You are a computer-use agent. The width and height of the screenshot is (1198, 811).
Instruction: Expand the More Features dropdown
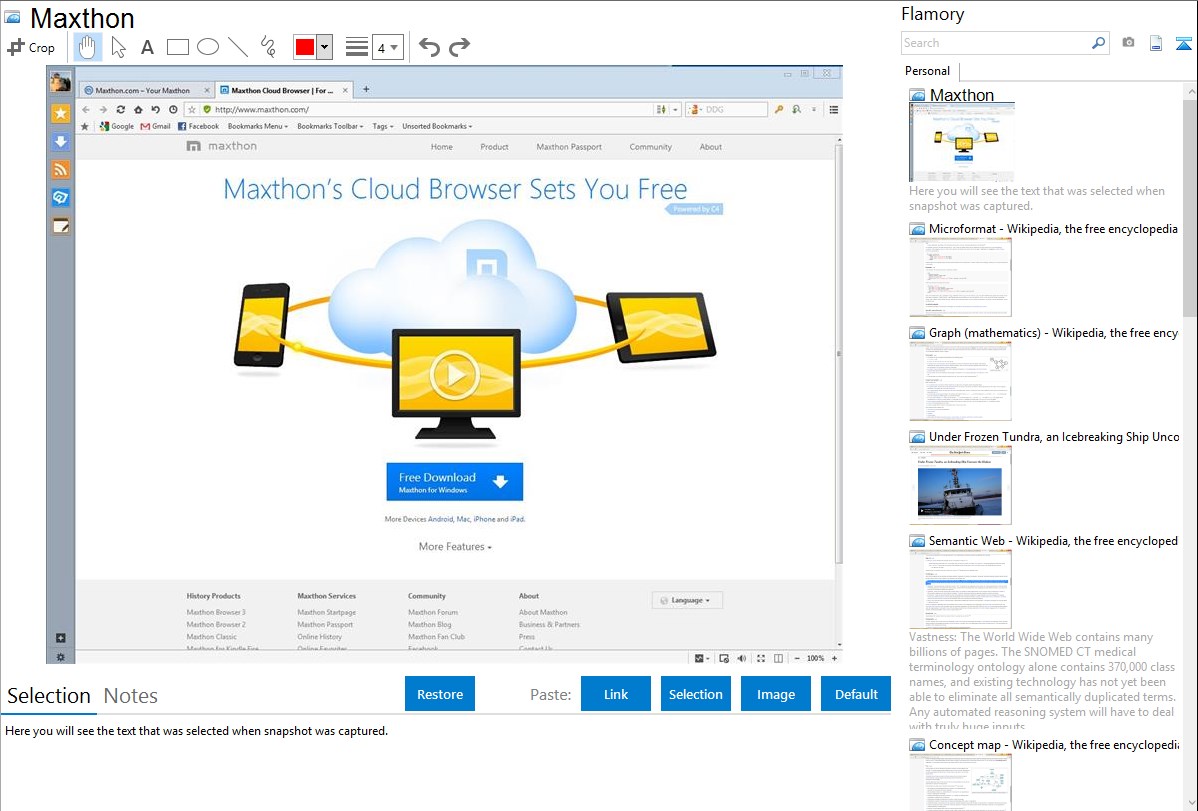tap(455, 547)
